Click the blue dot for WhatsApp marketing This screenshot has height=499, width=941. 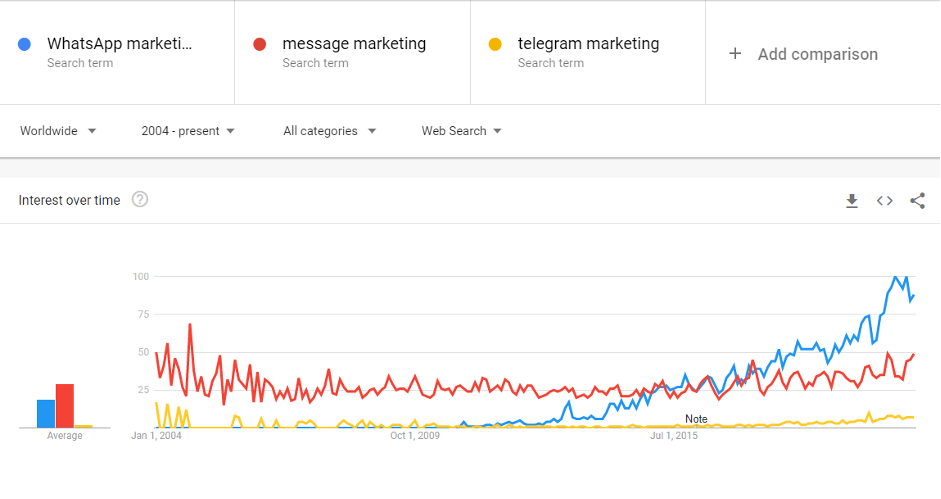pos(25,44)
